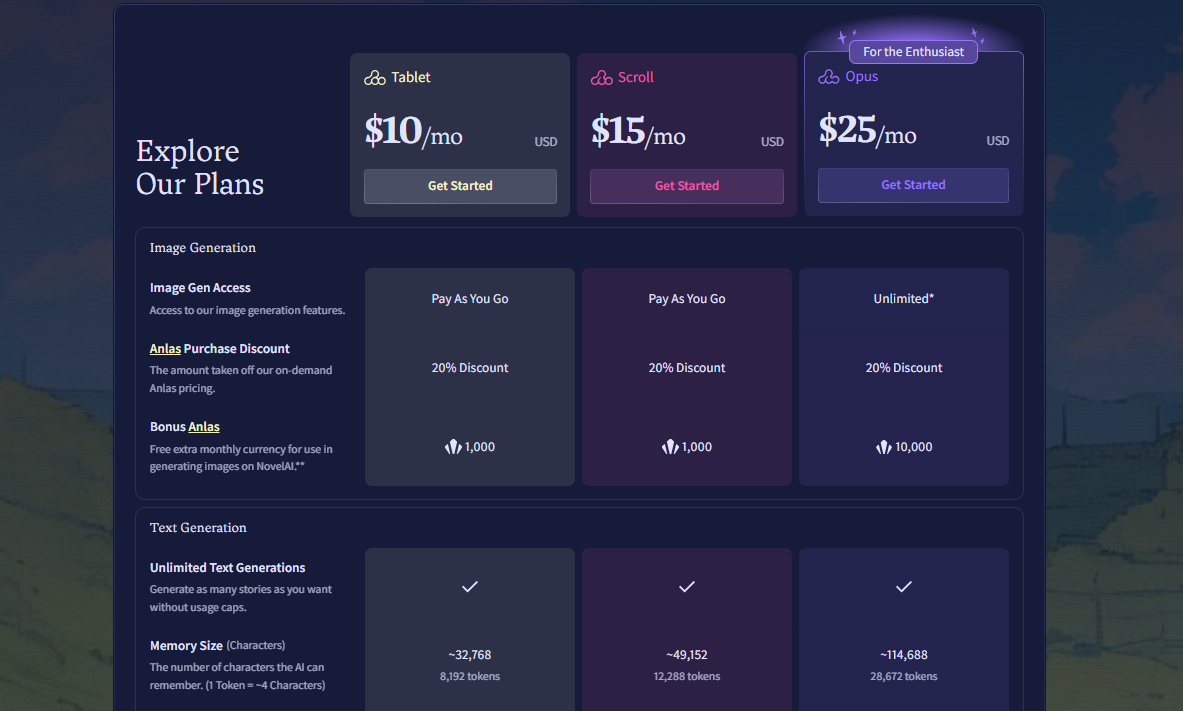
Task: Click the Opus unlimited text checkmark
Action: click(904, 586)
